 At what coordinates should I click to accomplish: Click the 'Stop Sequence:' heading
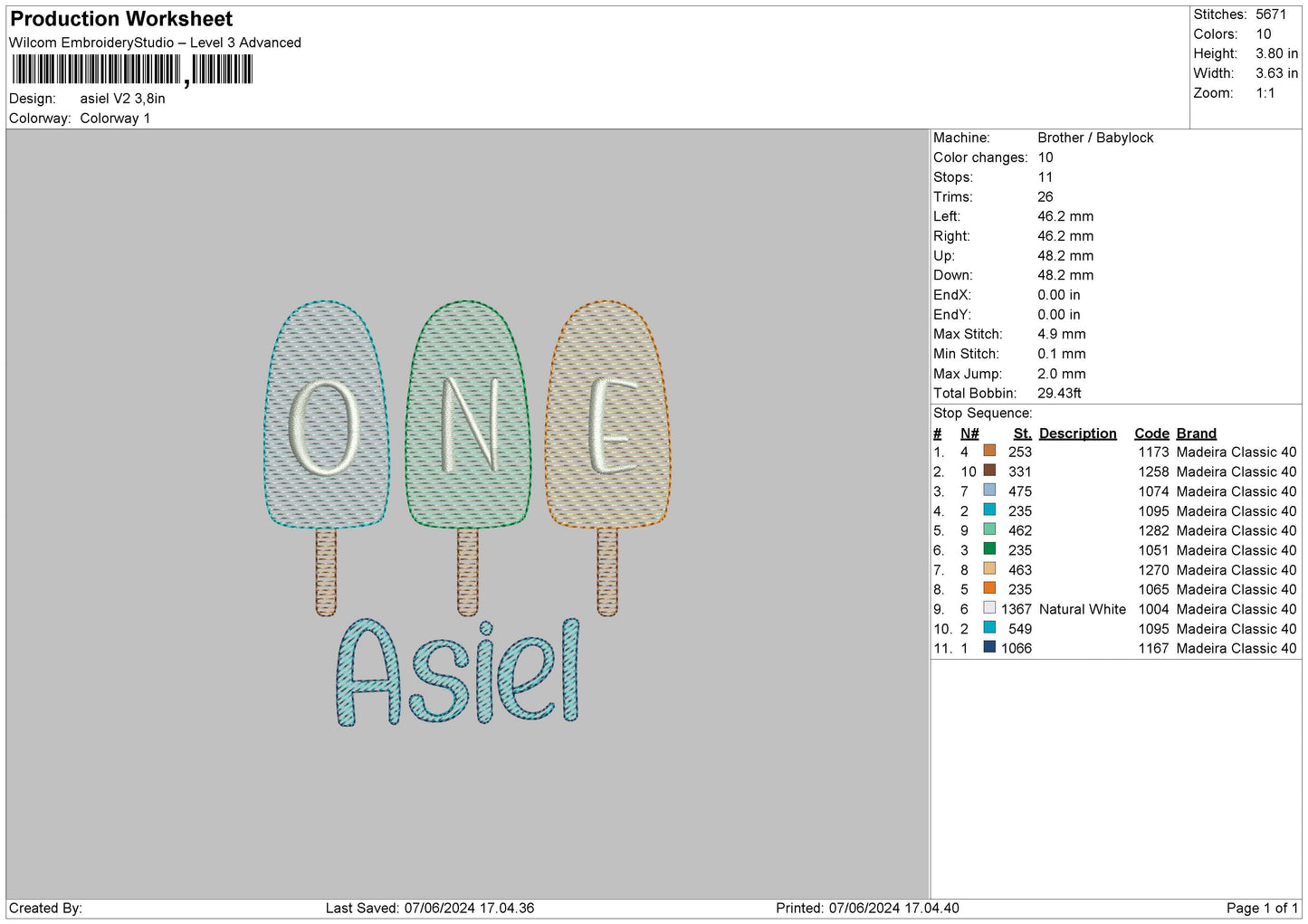[982, 414]
